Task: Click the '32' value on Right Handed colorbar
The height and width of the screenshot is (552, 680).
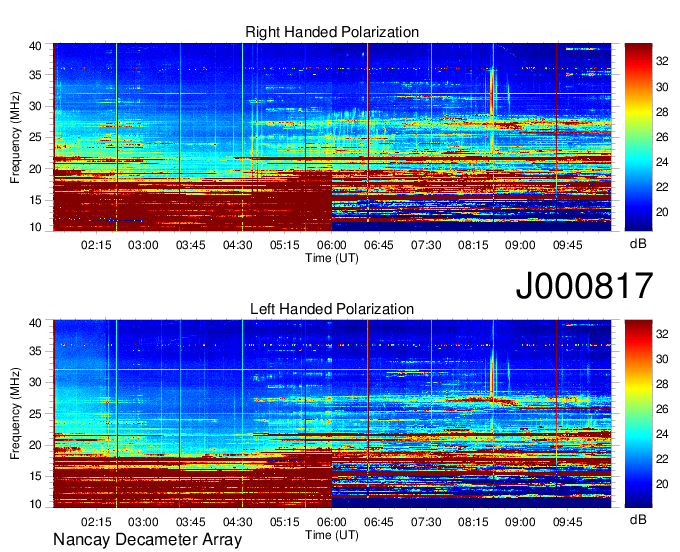Action: tap(662, 62)
